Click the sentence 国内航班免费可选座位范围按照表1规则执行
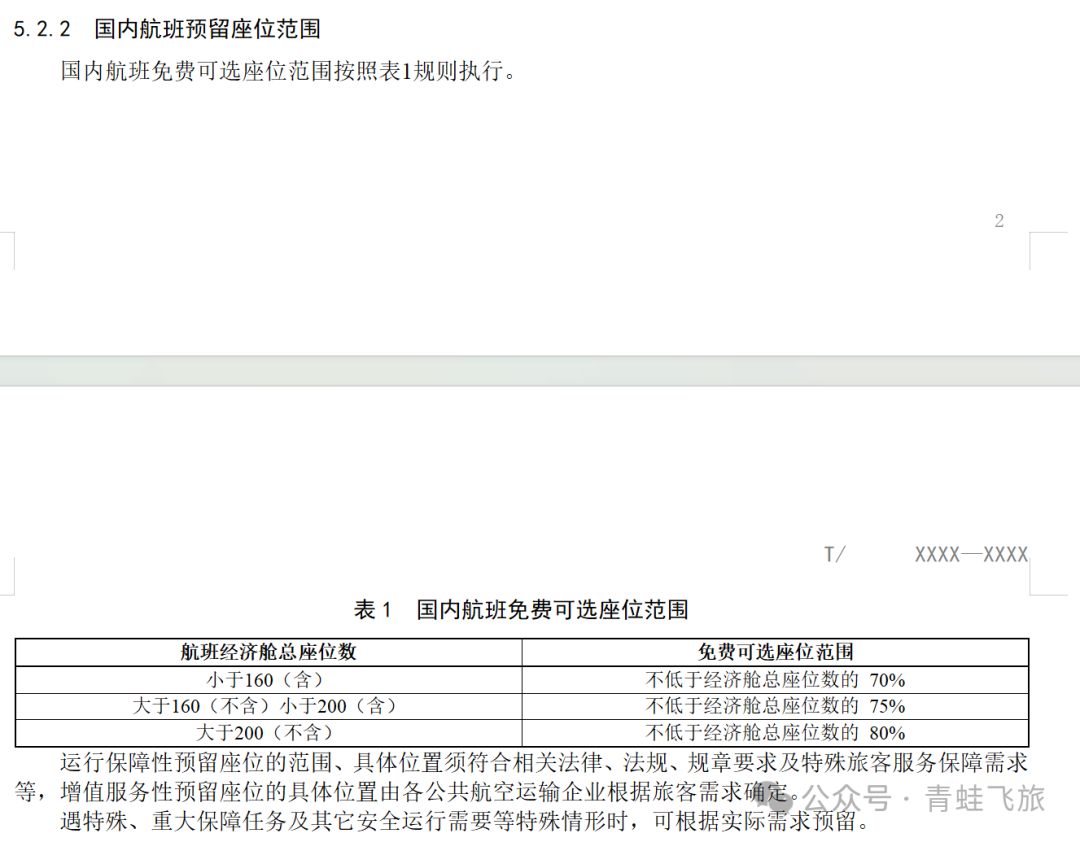This screenshot has height=842, width=1080. coord(289,71)
